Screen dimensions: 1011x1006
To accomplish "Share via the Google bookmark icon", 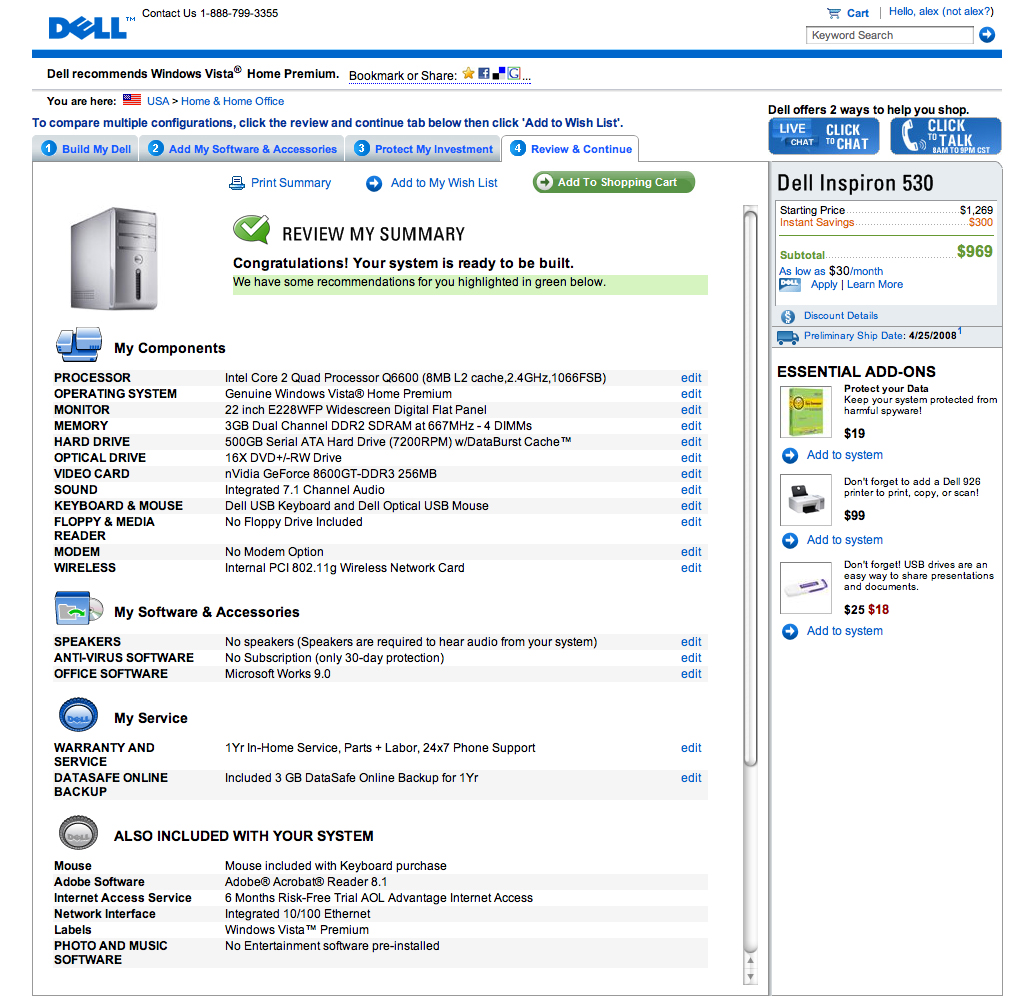I will 514,74.
